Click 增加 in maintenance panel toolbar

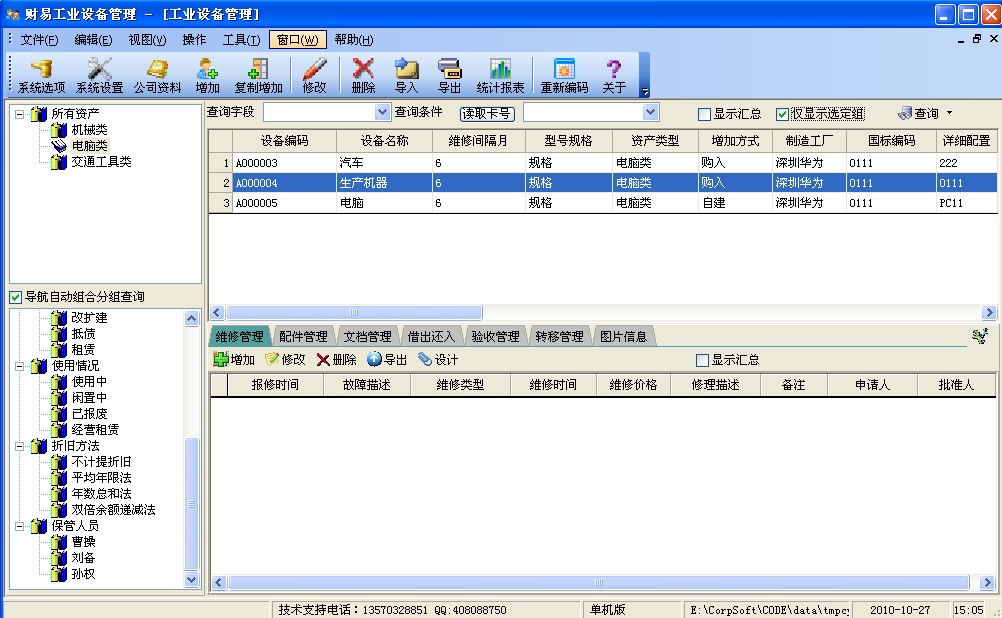234,360
